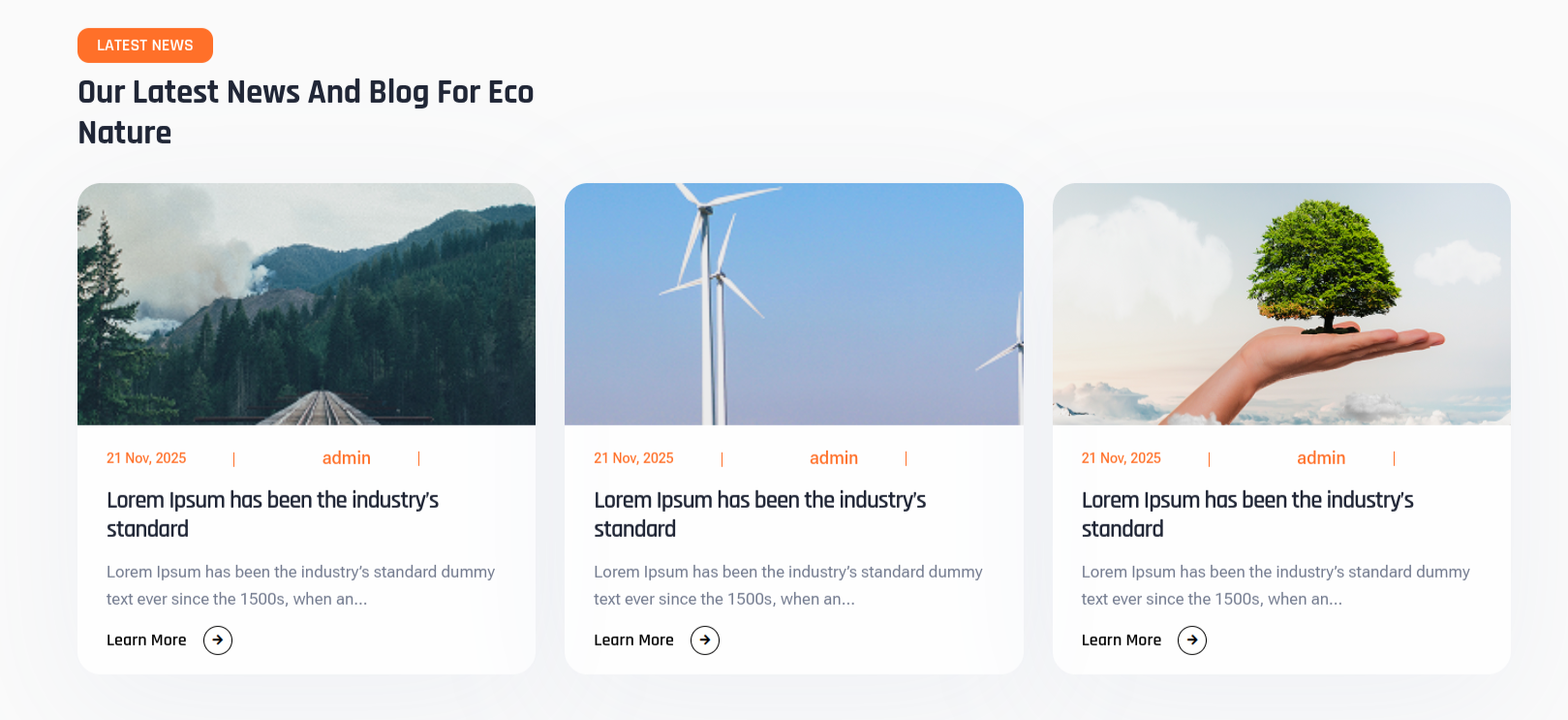The height and width of the screenshot is (720, 1568).
Task: Click the 21 Nov, 2025 date in first card
Action: [146, 458]
